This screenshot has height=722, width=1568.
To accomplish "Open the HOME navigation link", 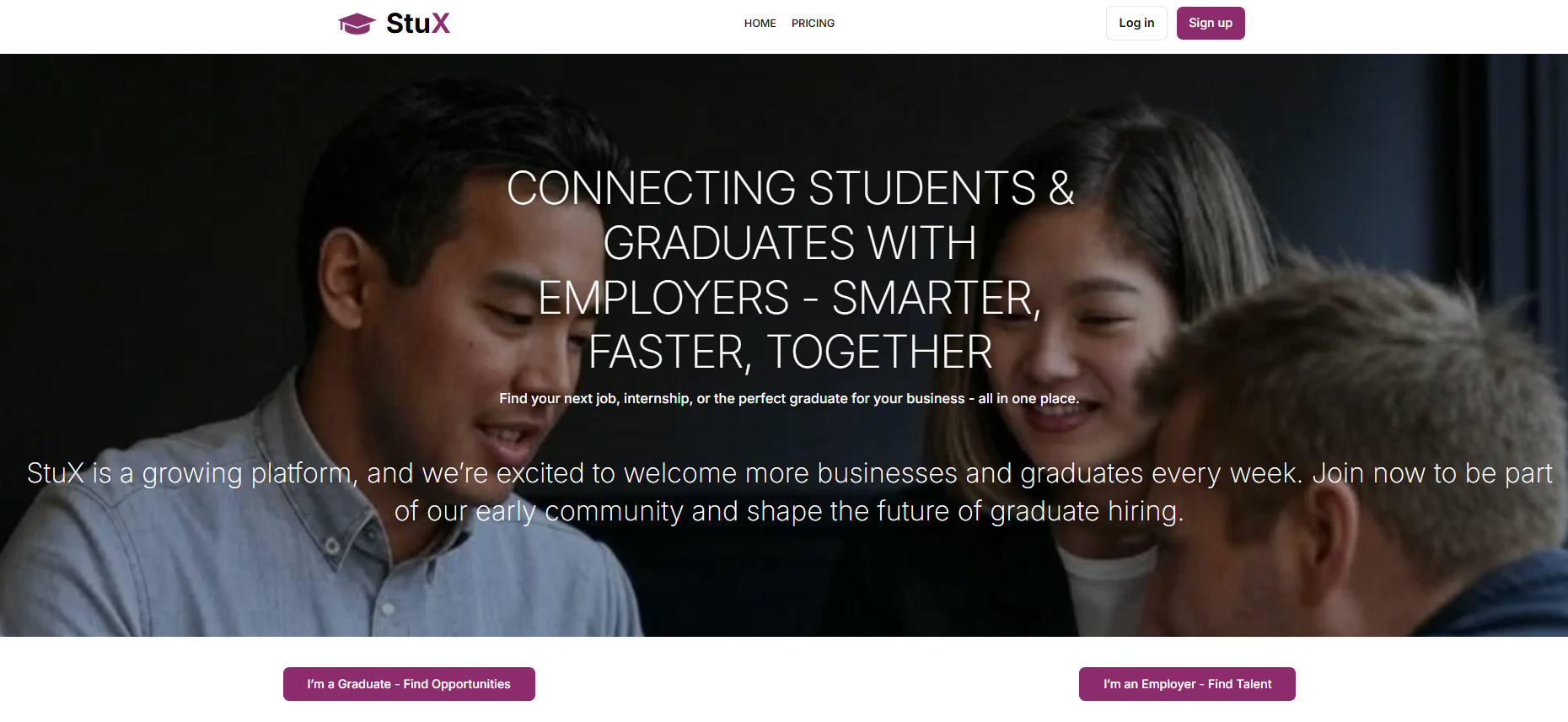I will 760,24.
